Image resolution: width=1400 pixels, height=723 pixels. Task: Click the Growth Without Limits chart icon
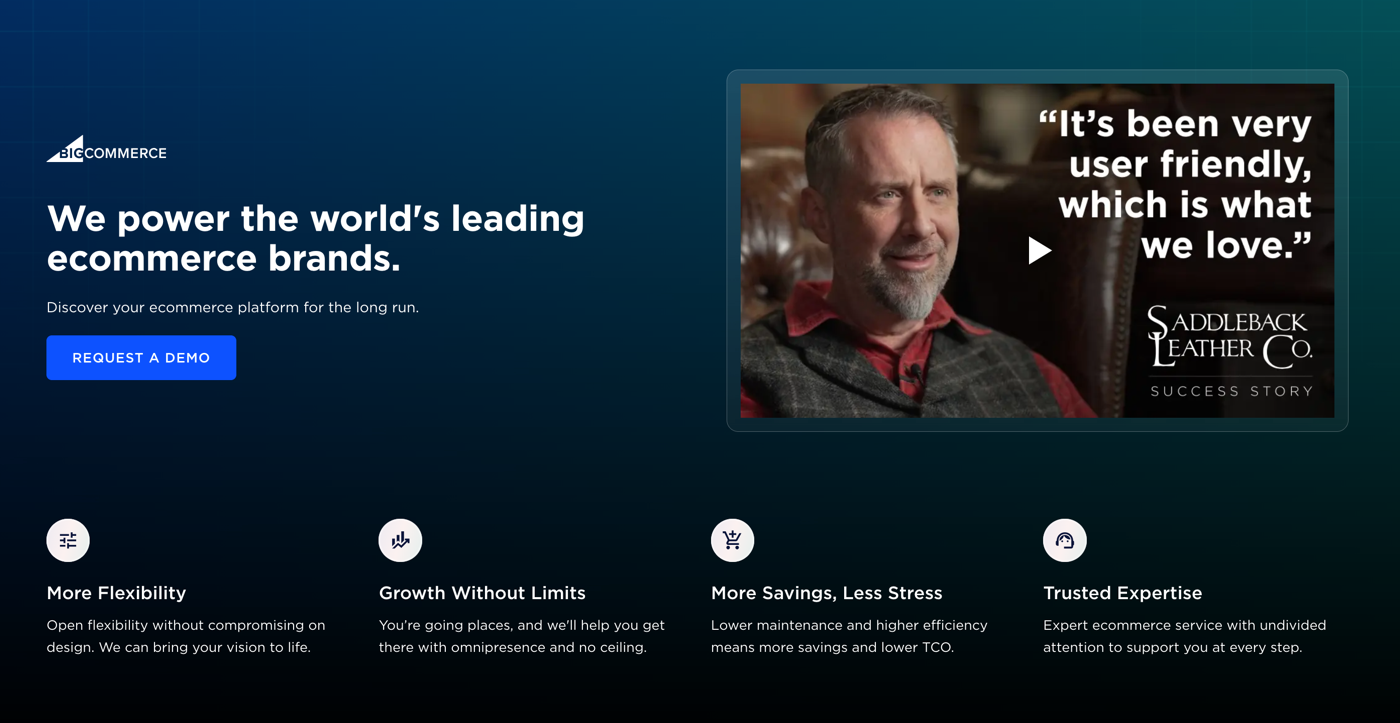pos(400,540)
